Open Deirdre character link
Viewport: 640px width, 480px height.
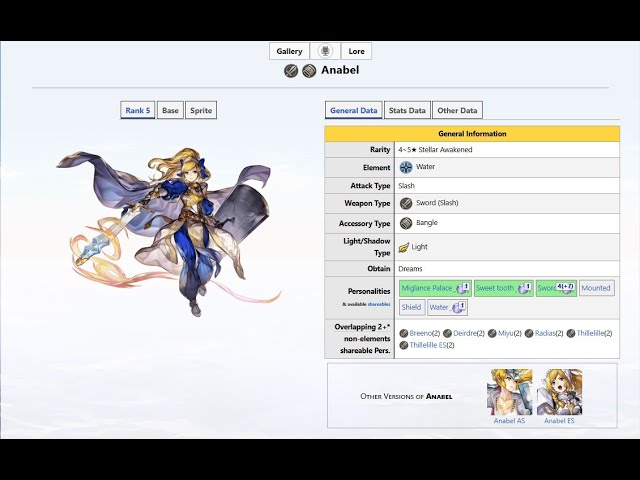coord(465,333)
